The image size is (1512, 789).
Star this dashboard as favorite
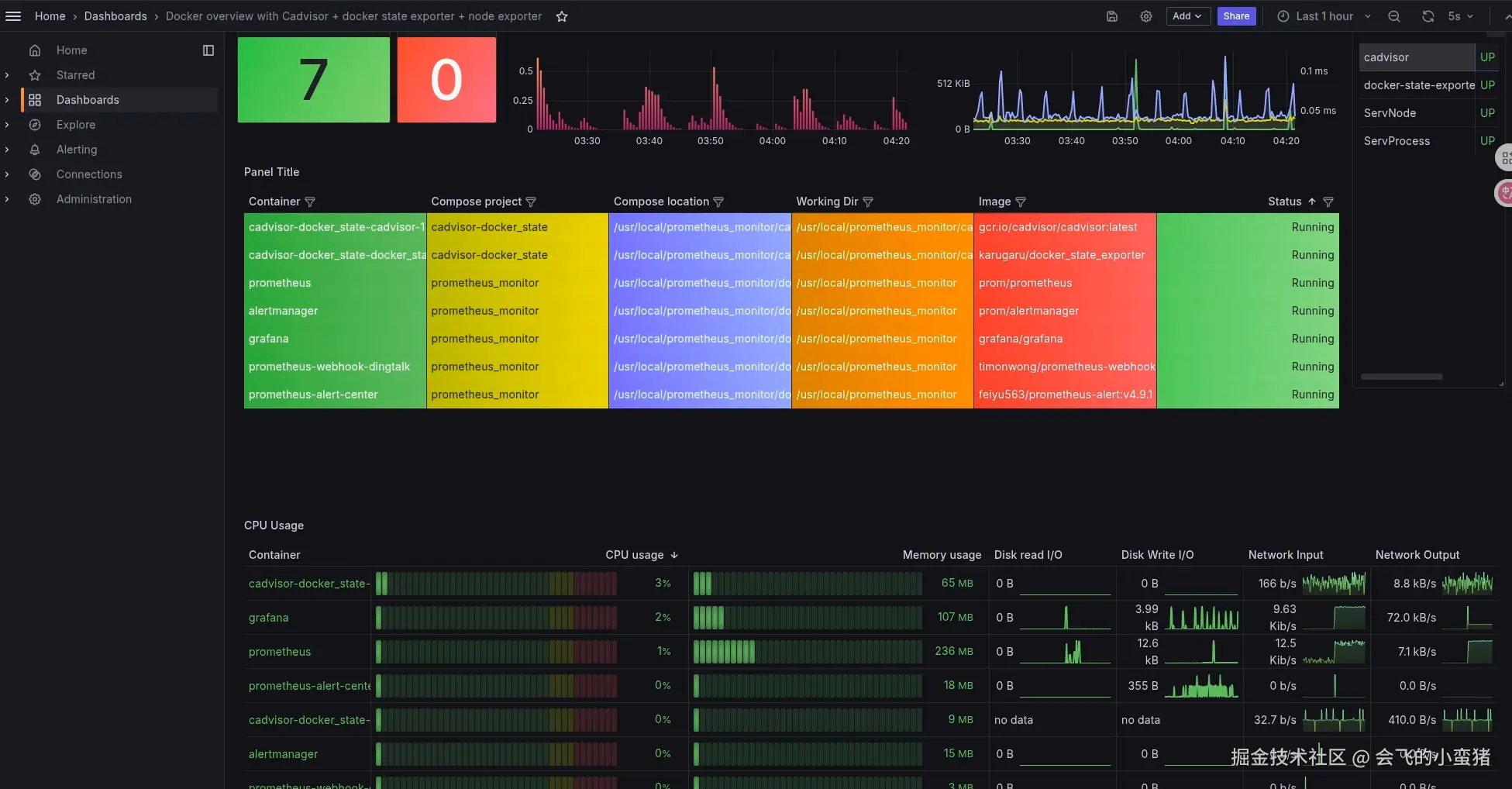(562, 16)
